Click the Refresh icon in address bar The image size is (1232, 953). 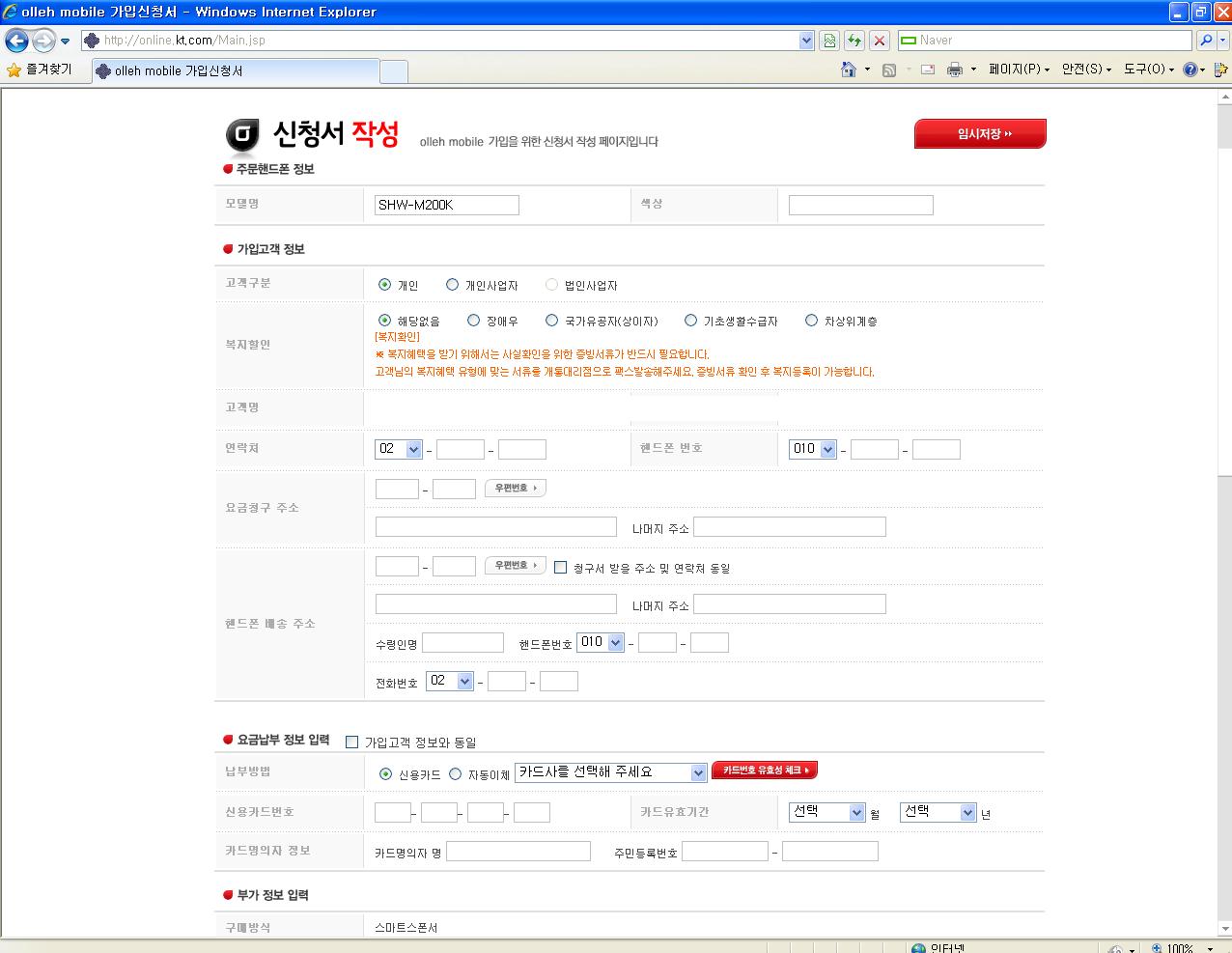click(x=854, y=41)
